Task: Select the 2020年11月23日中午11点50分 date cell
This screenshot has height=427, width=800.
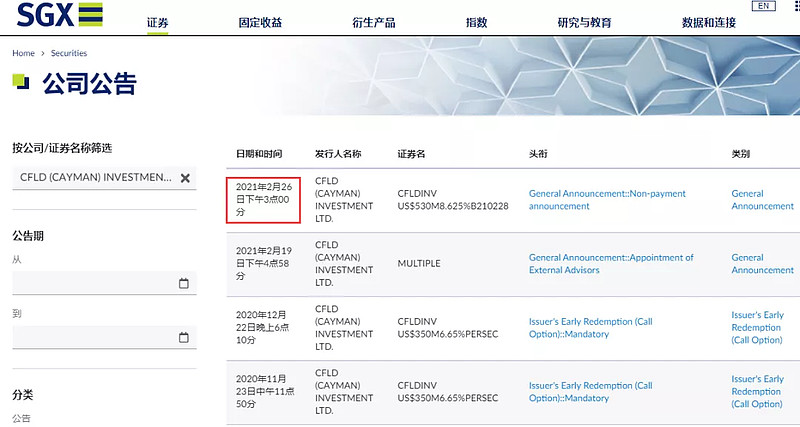Action: [x=264, y=391]
